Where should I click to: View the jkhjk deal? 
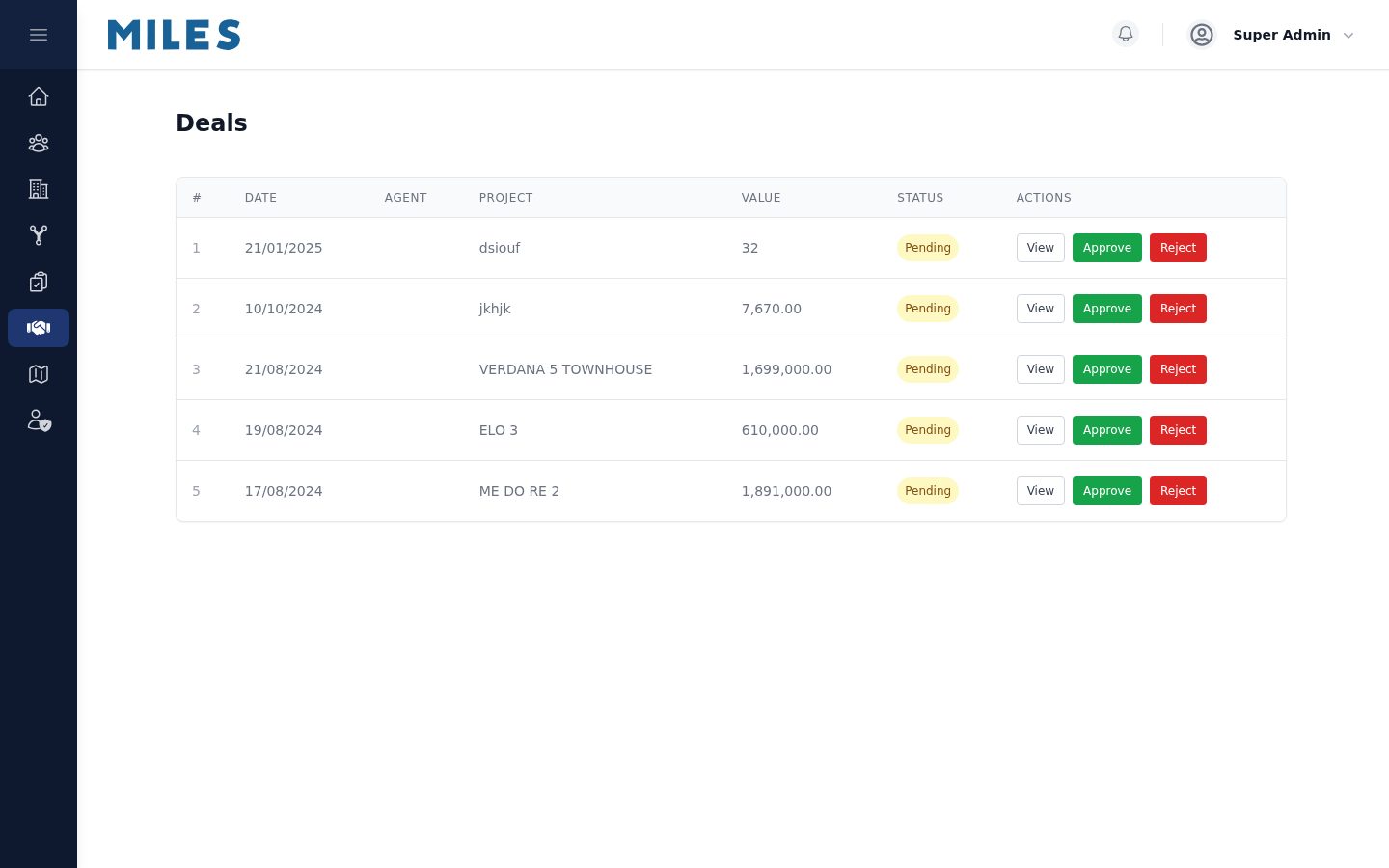(1041, 309)
